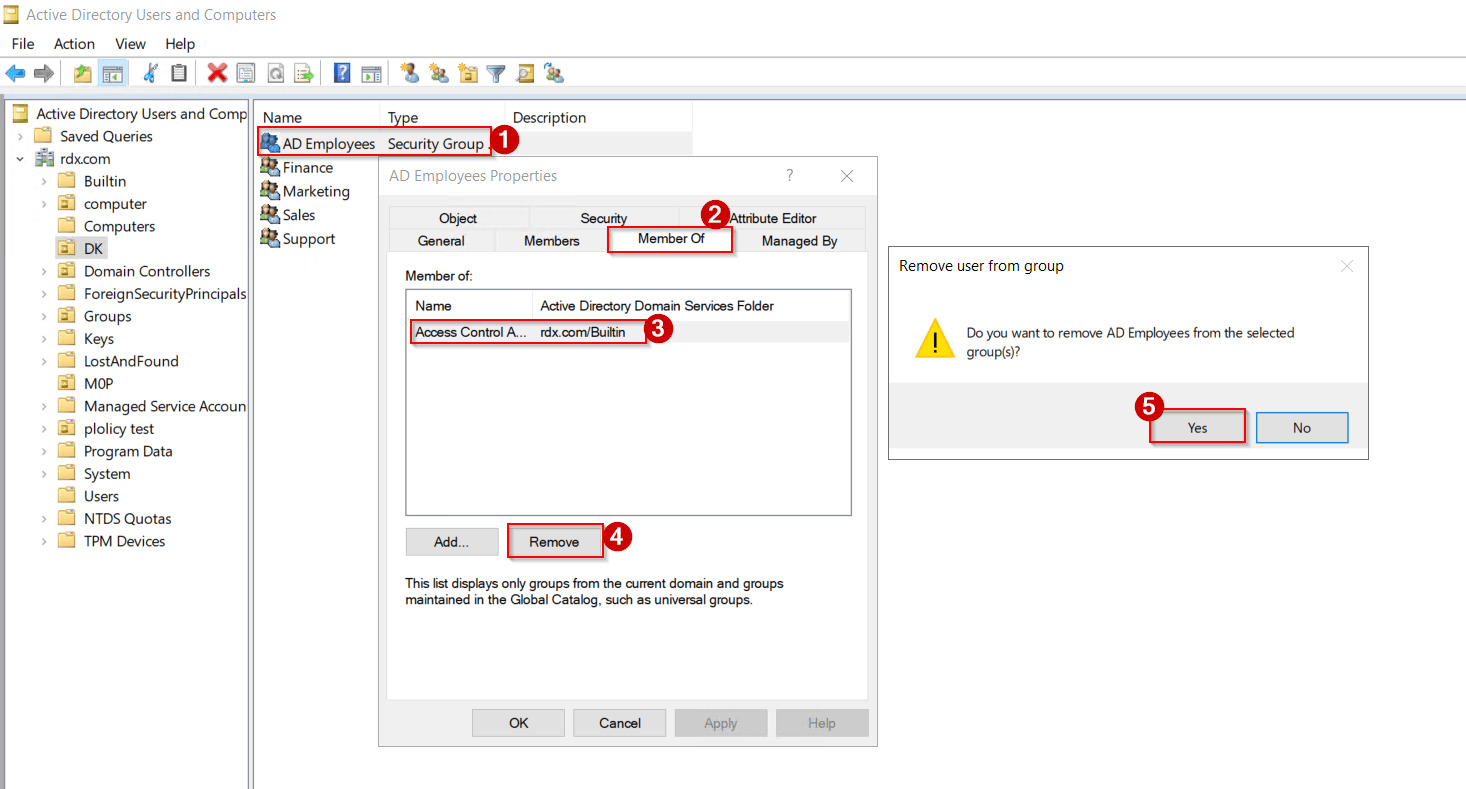Open properties via the toolbar properties icon
This screenshot has height=789, width=1466.
(x=246, y=73)
